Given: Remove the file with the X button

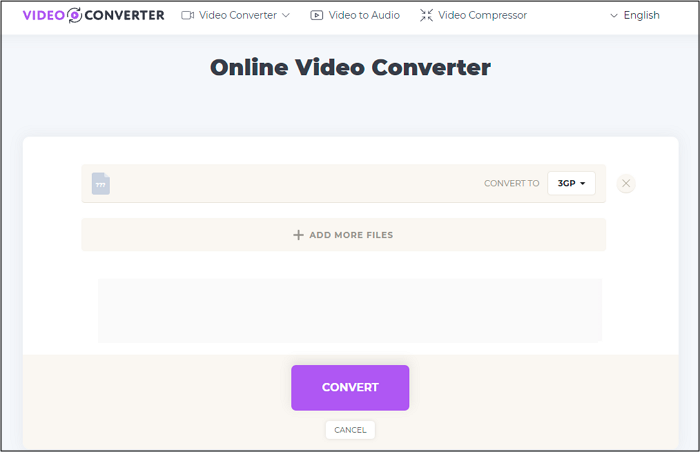Looking at the screenshot, I should click(x=626, y=183).
